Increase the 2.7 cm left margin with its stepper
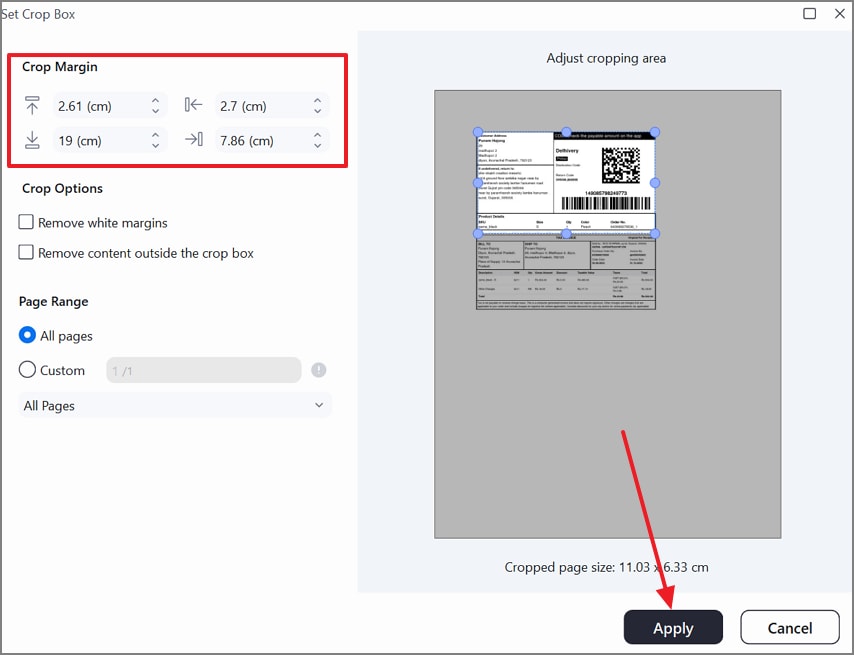The height and width of the screenshot is (655, 854). coord(318,99)
